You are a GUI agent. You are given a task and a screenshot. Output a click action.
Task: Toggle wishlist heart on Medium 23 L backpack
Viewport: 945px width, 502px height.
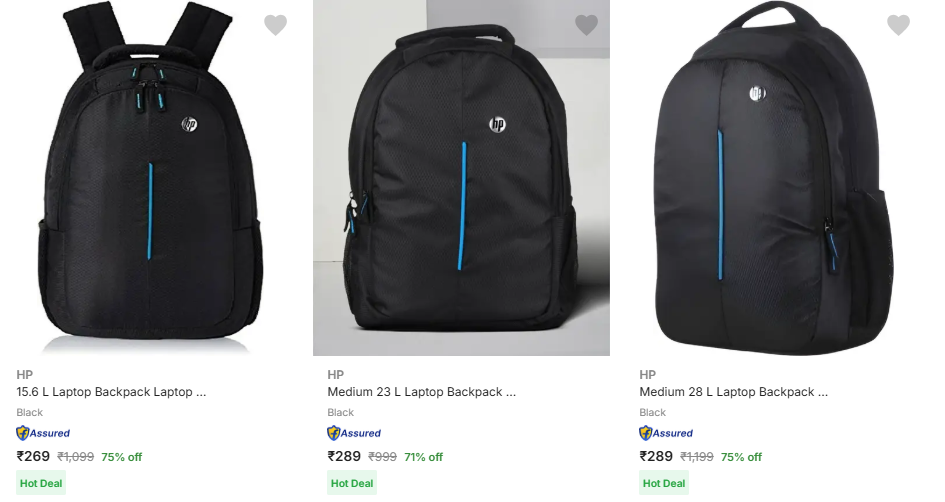(587, 26)
